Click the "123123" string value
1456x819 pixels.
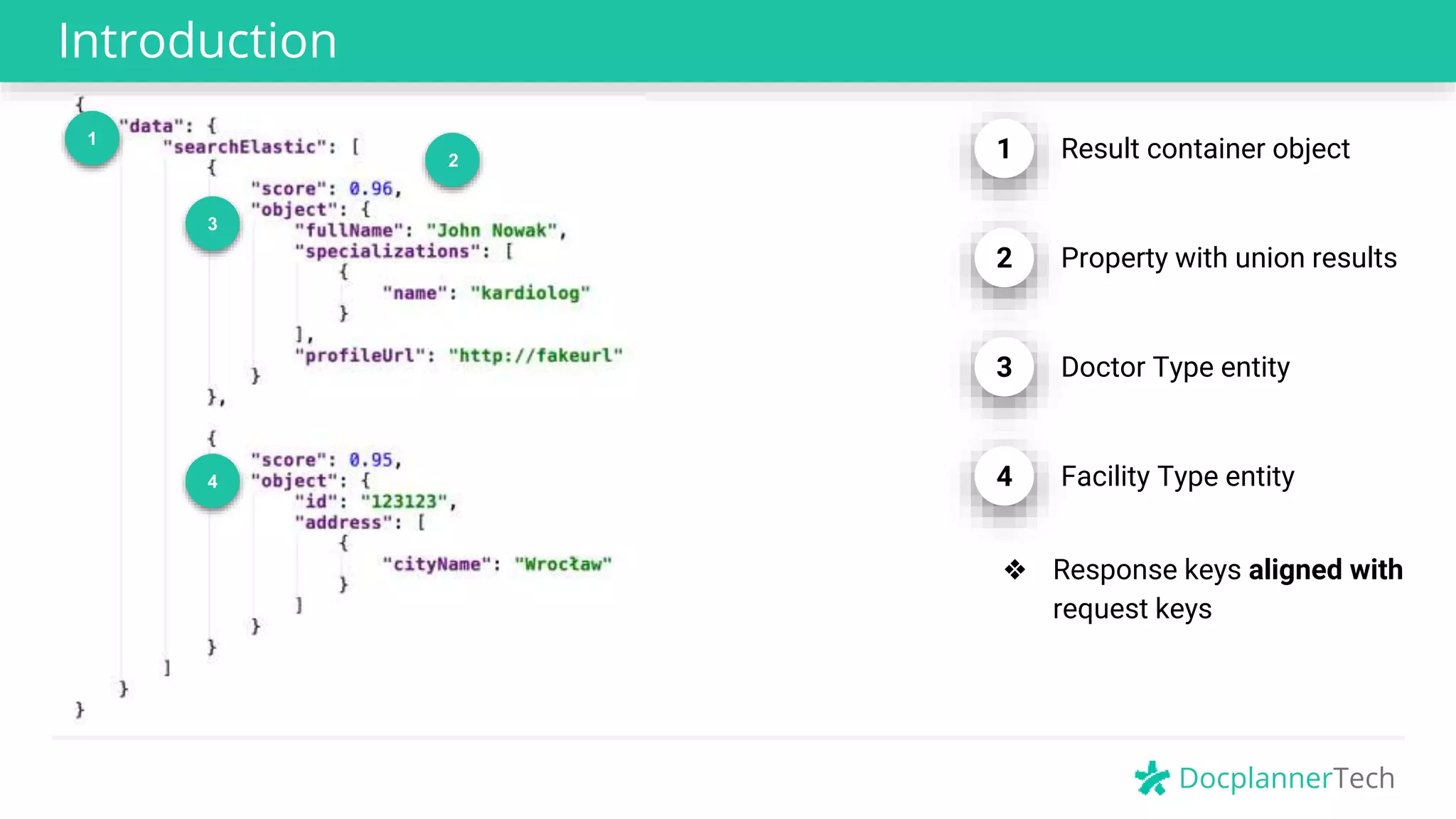(404, 502)
